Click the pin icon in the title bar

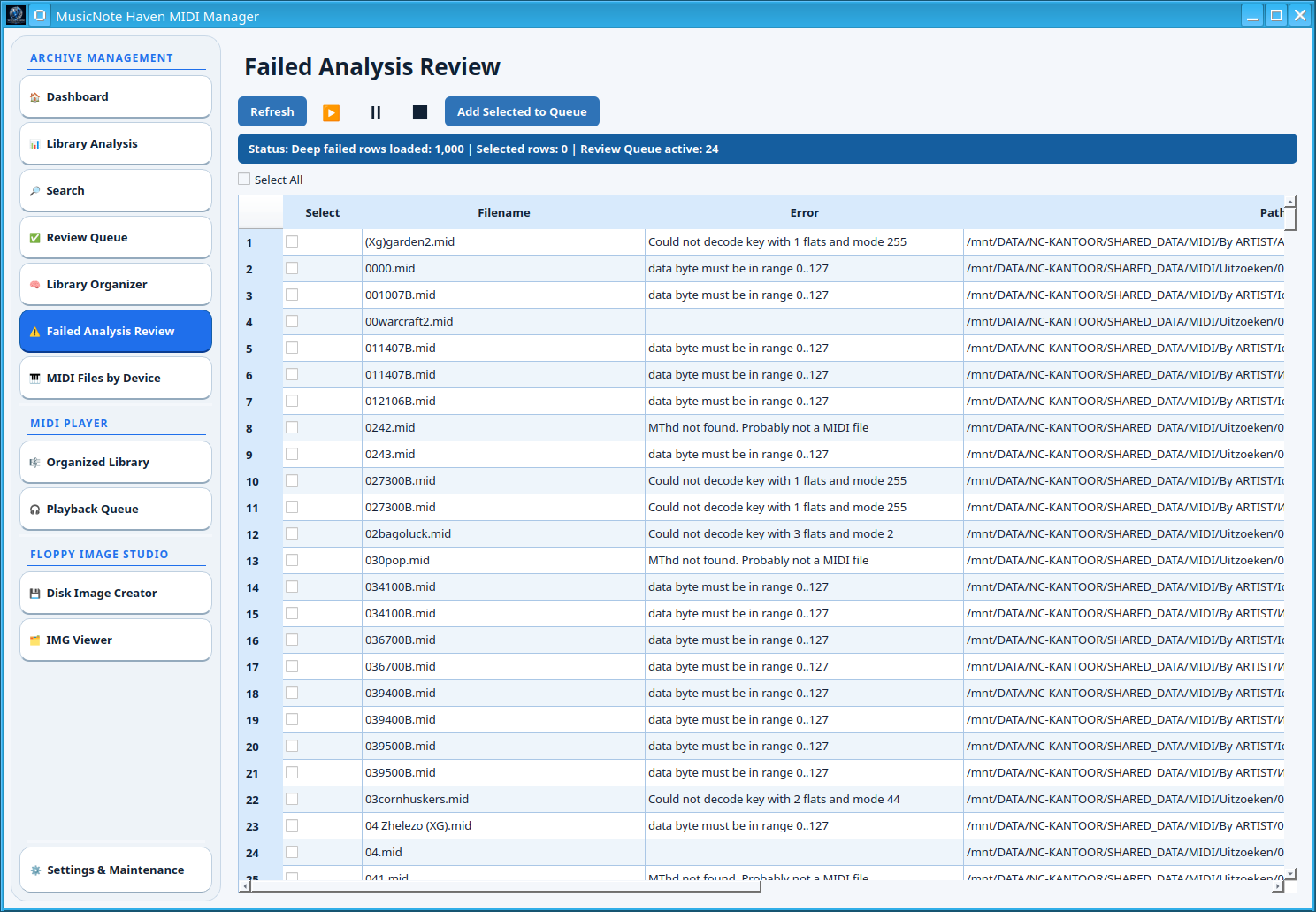click(40, 15)
